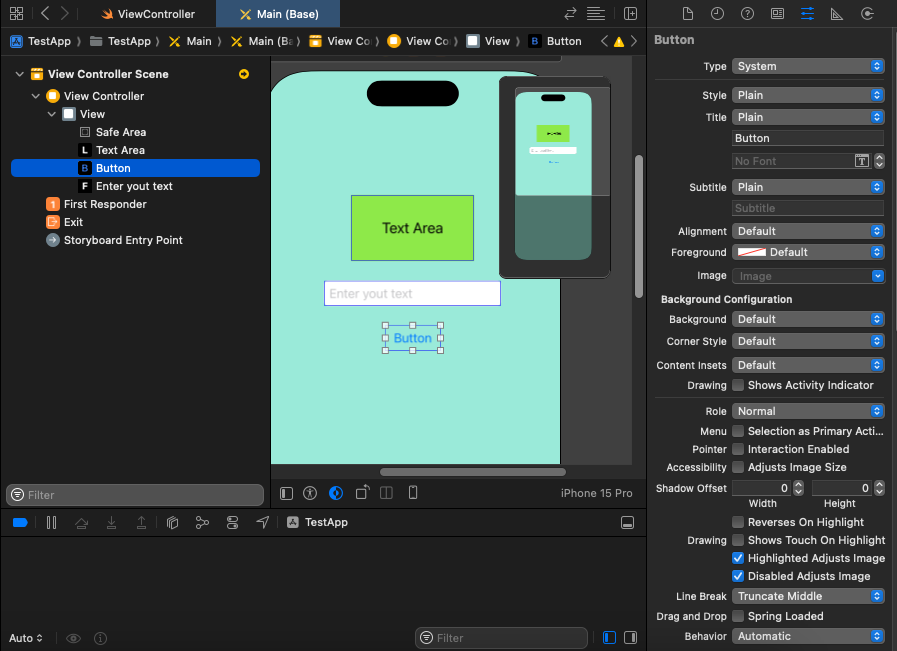897x651 pixels.
Task: Open the Connections inspector
Action: pos(866,14)
